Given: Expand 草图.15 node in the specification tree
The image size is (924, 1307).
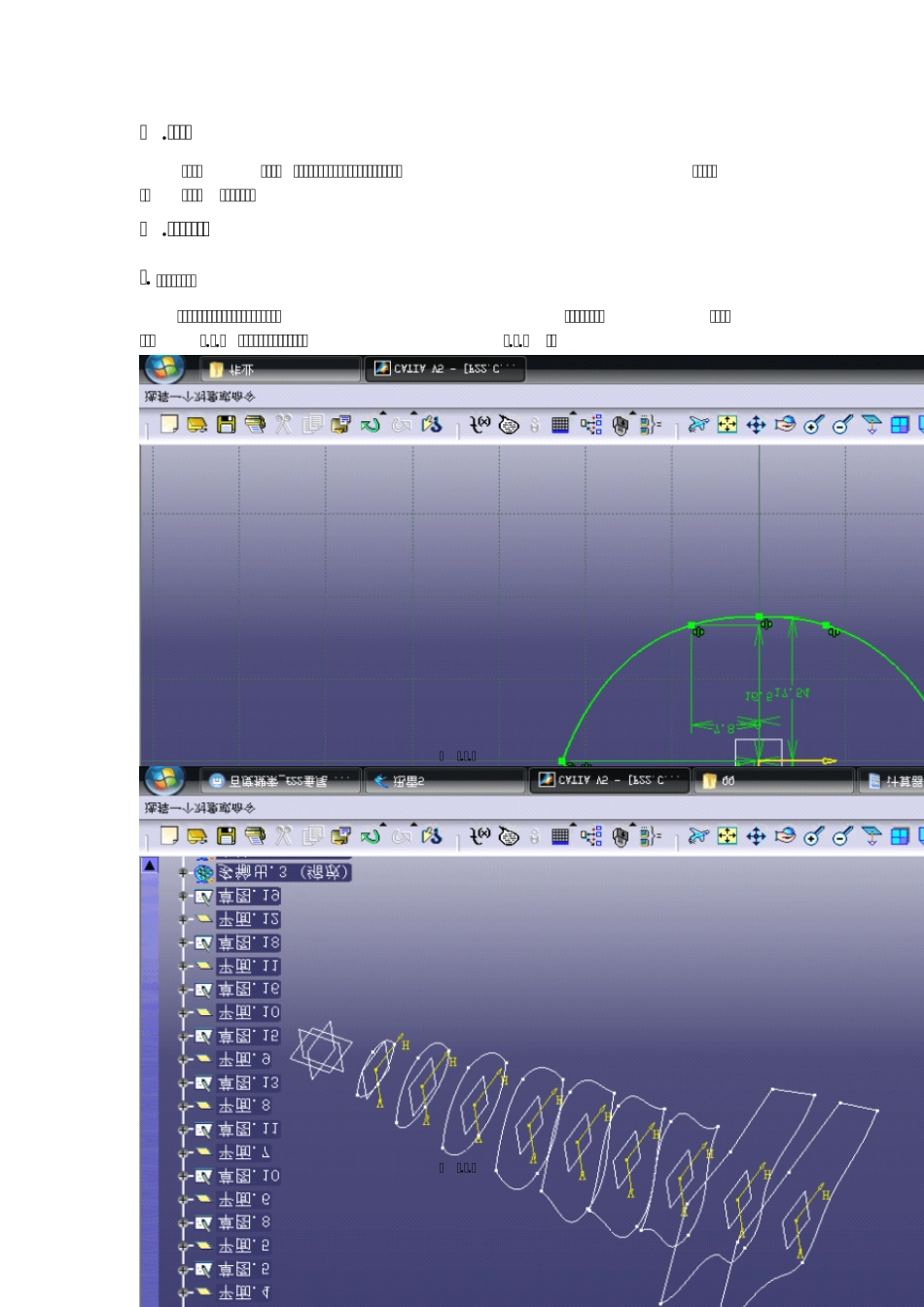Looking at the screenshot, I should click(x=183, y=1037).
